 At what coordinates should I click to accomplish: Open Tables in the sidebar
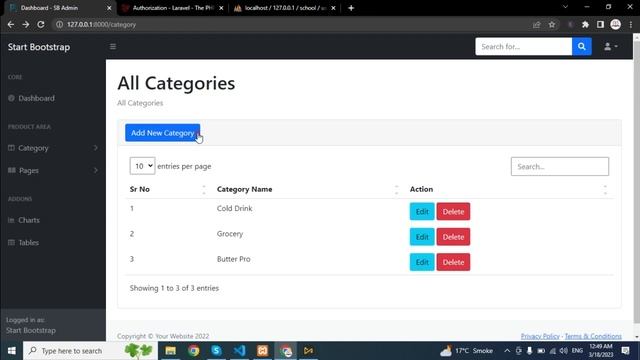click(x=28, y=242)
